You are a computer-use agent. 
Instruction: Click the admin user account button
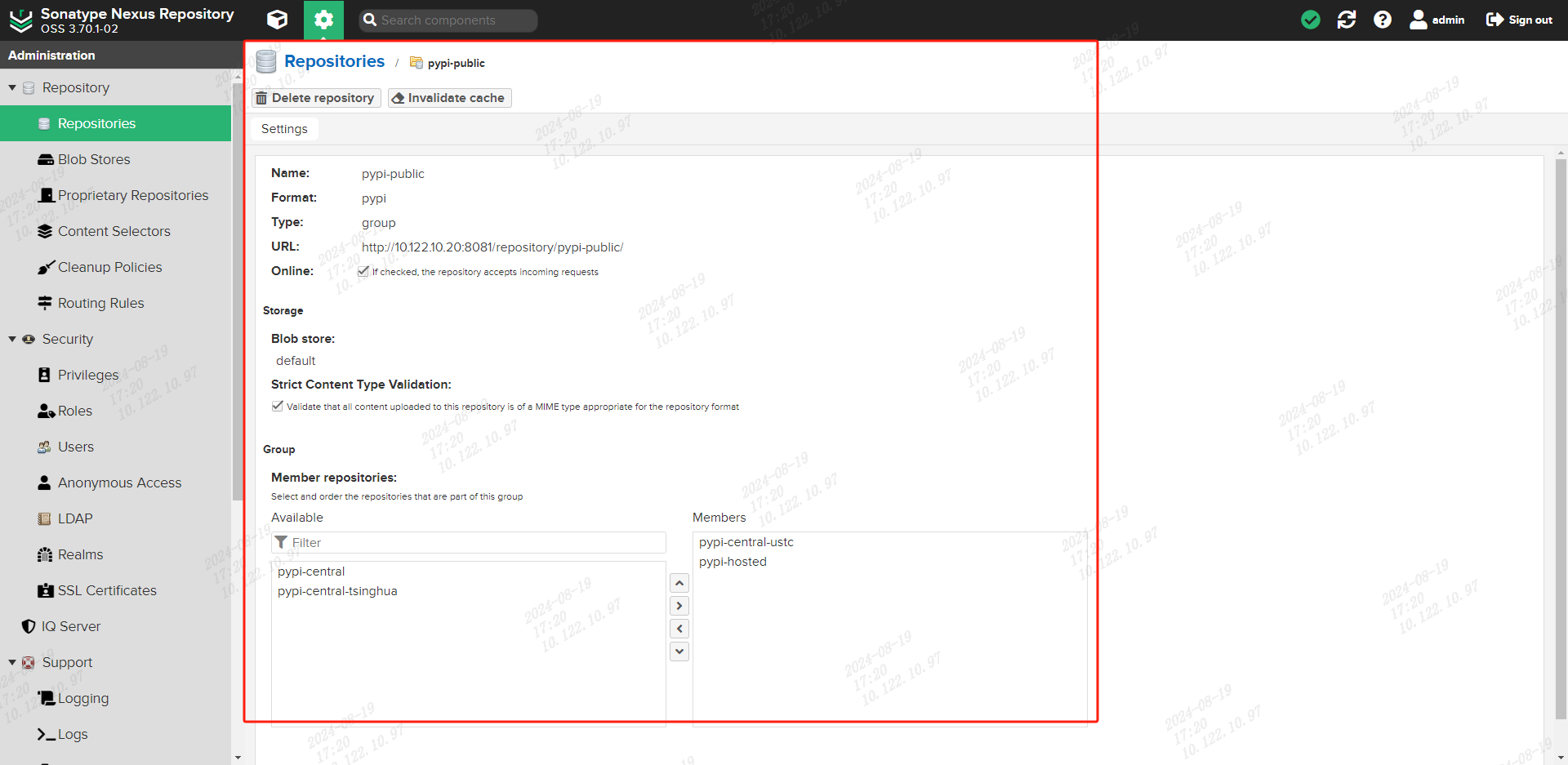pyautogui.click(x=1437, y=20)
